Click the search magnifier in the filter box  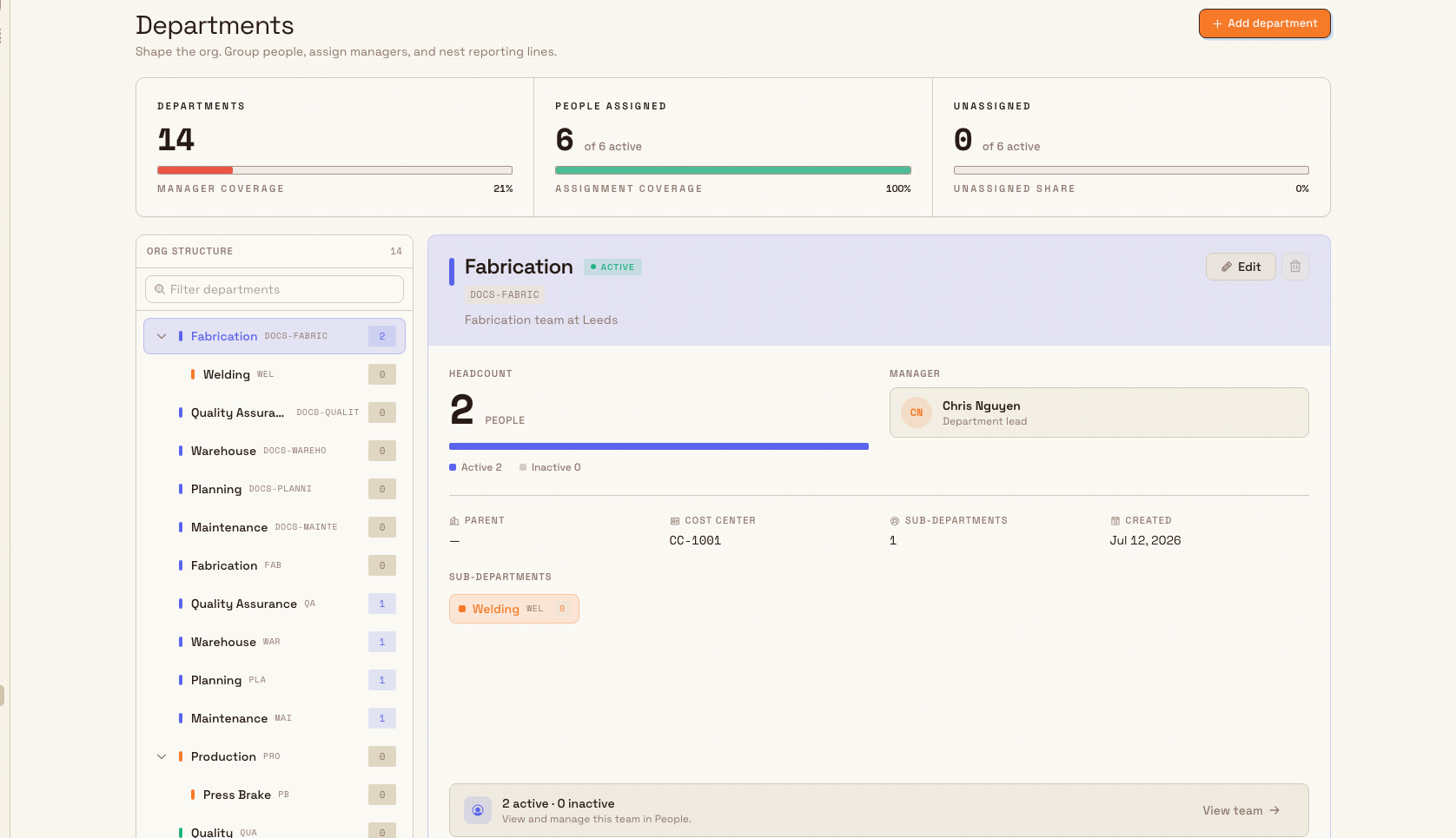point(160,289)
